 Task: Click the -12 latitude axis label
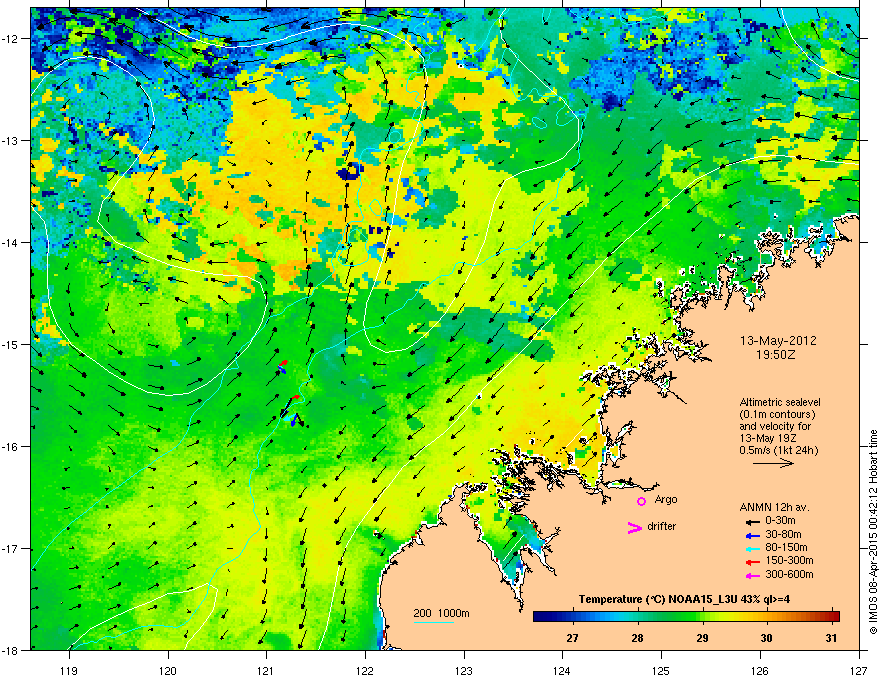(12, 39)
